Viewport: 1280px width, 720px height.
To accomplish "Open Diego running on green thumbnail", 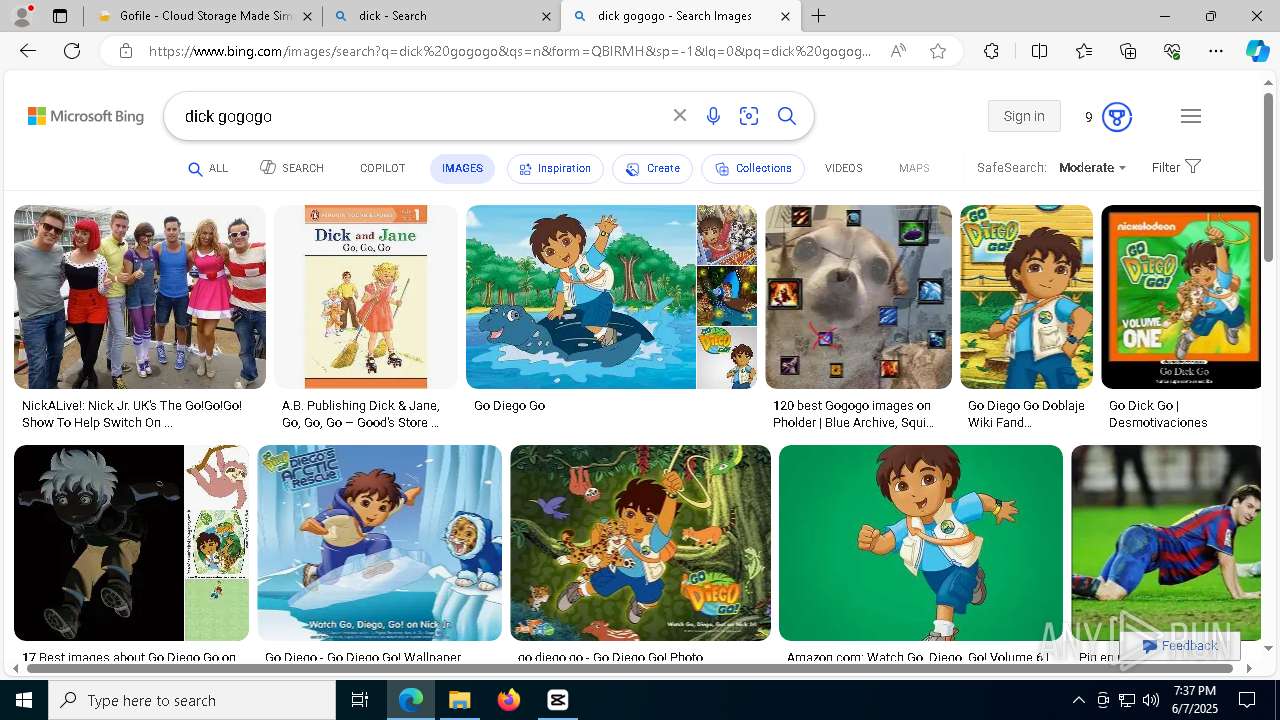I will [920, 543].
